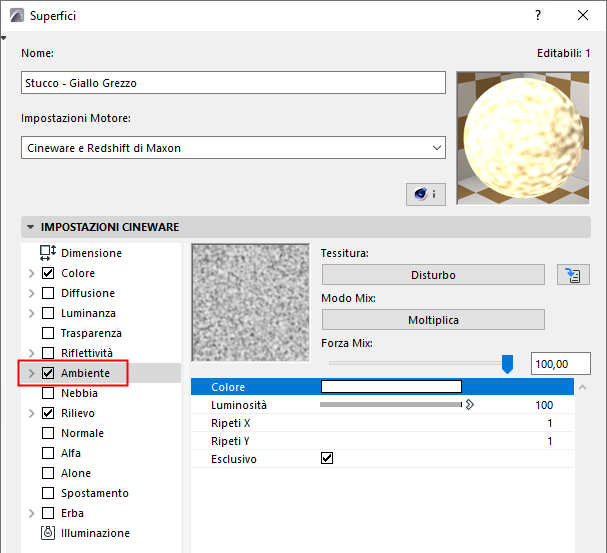
Task: Enable the Alfa checkbox
Action: click(48, 453)
